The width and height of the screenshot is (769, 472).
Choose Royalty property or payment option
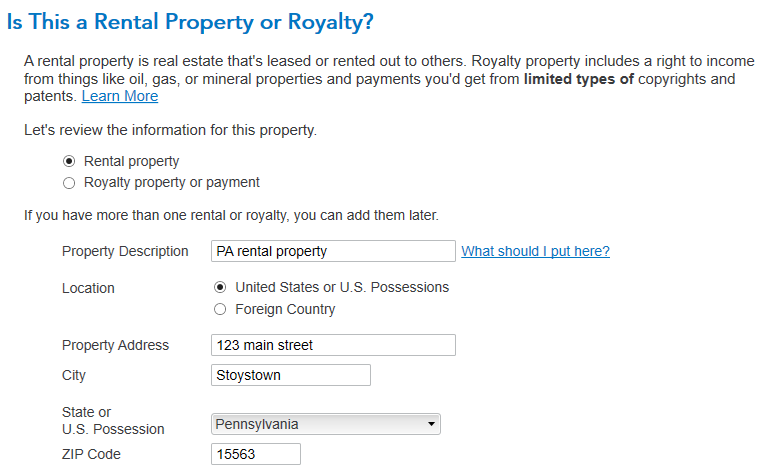(69, 183)
